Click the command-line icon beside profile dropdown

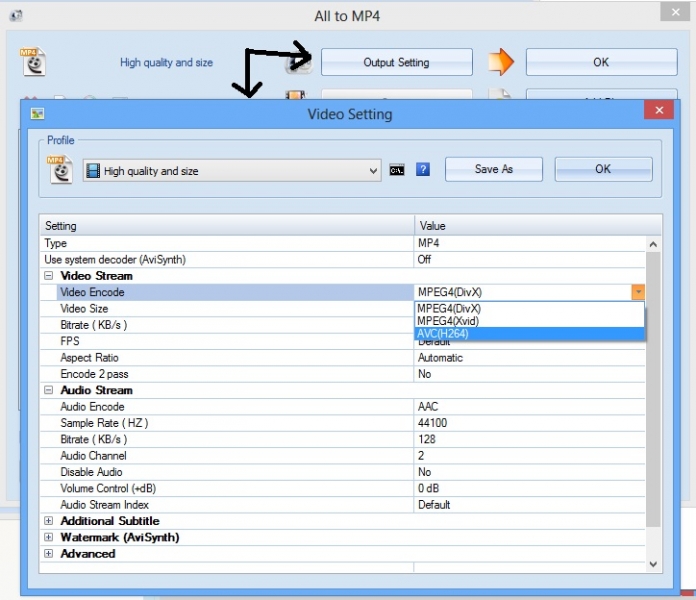point(397,170)
